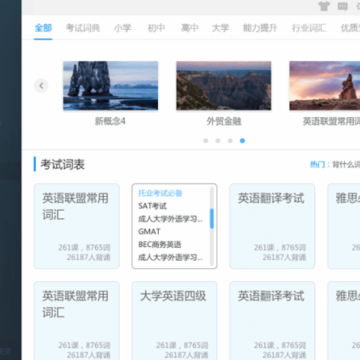Open the skin (T-shirt) icon

pyautogui.click(x=324, y=6)
